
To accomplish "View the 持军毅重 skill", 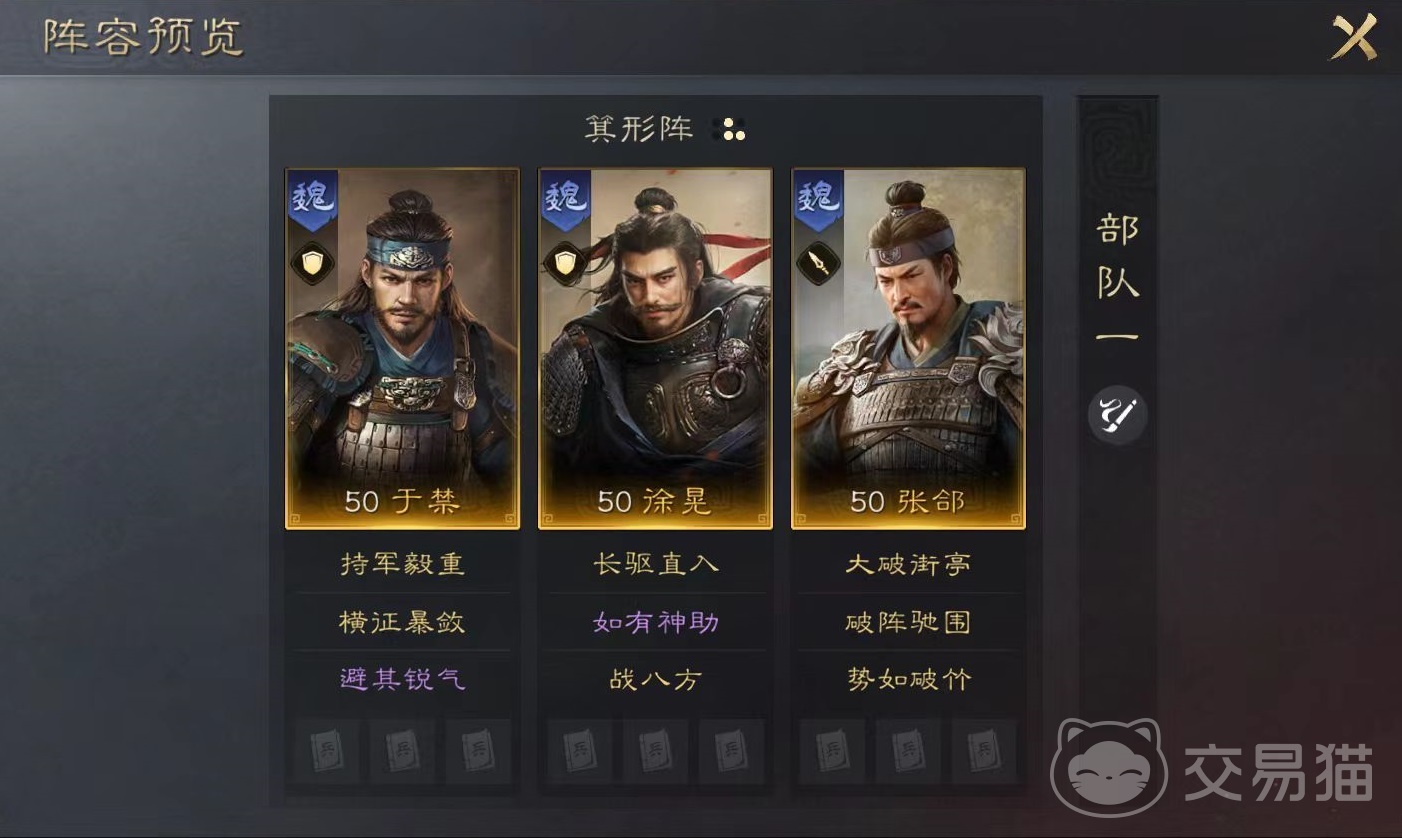I will (x=402, y=564).
